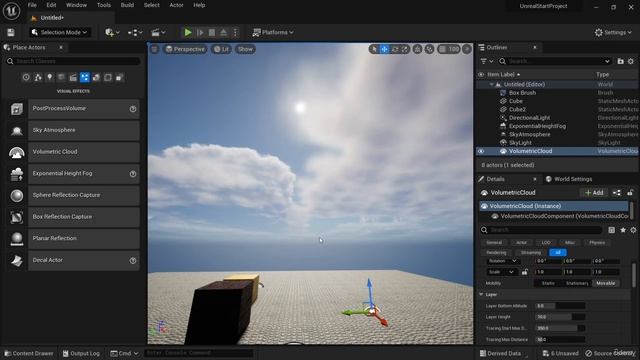Viewport: 640px width, 360px height.
Task: Toggle the Details lock icon
Action: click(x=630, y=193)
